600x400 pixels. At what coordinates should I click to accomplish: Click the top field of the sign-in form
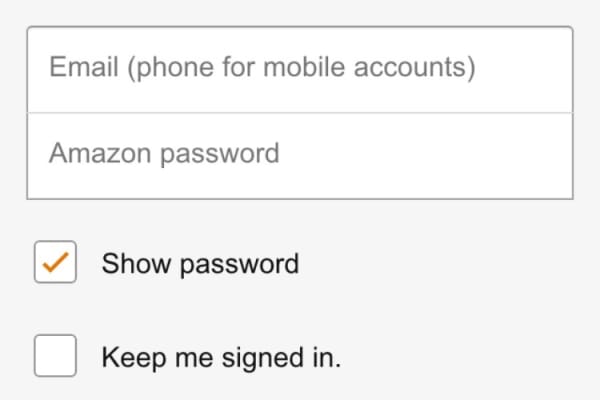tap(300, 69)
